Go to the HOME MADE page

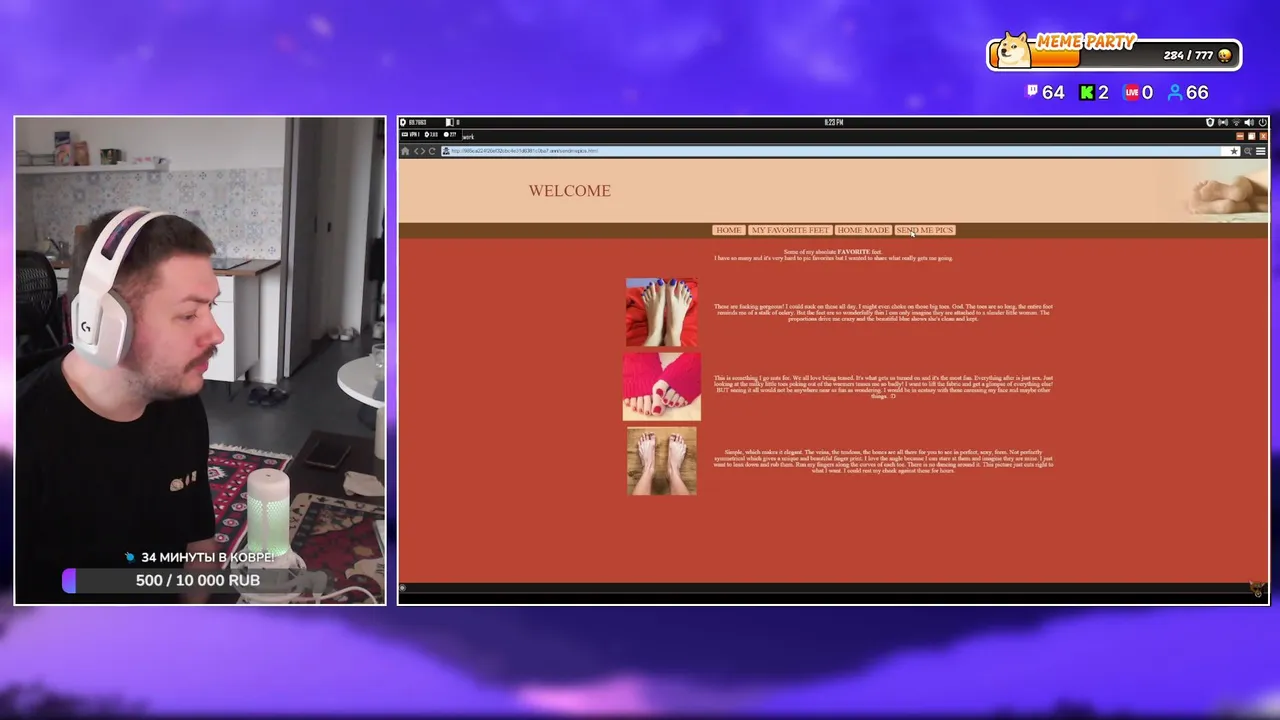(863, 230)
